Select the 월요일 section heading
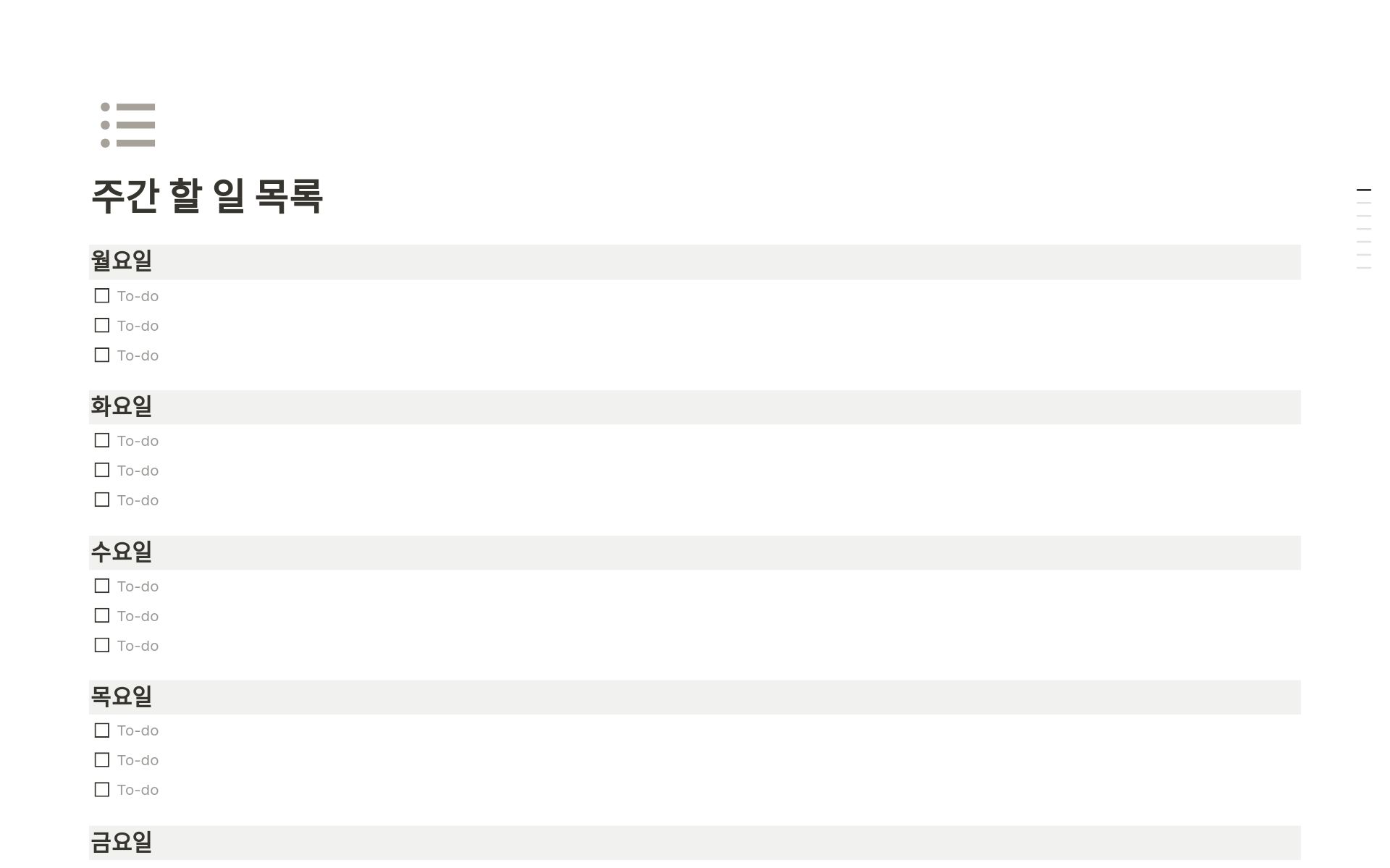1390x868 pixels. click(120, 261)
